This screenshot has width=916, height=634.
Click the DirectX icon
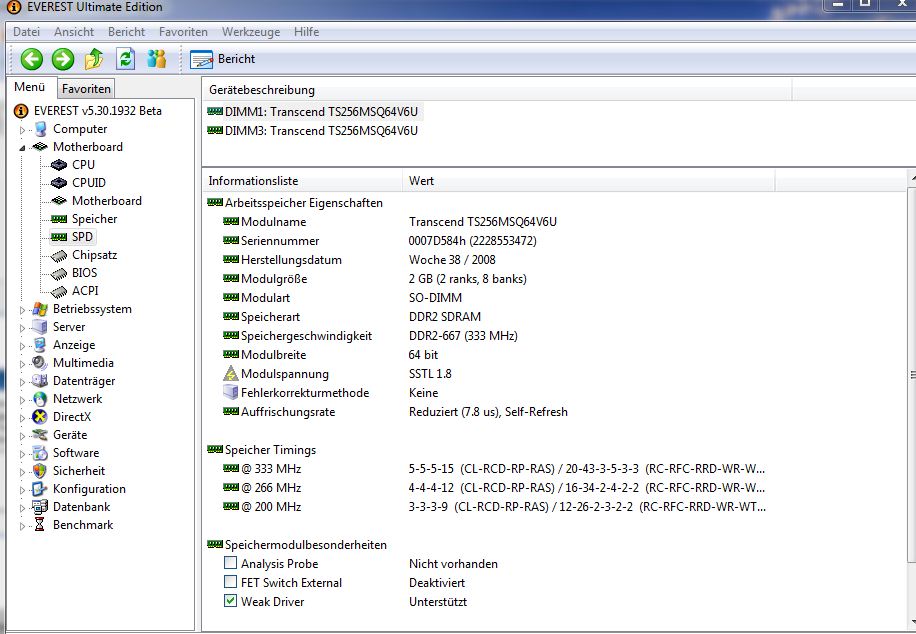point(40,417)
